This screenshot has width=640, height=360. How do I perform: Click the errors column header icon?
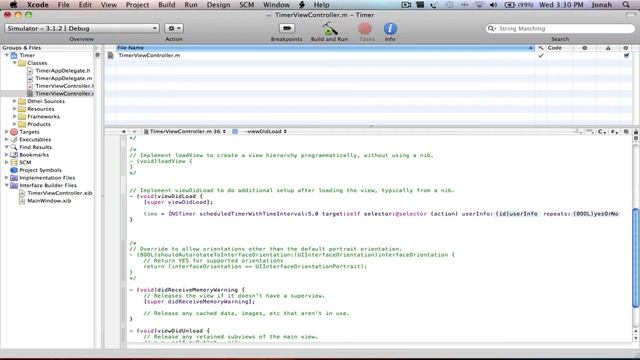click(x=584, y=48)
